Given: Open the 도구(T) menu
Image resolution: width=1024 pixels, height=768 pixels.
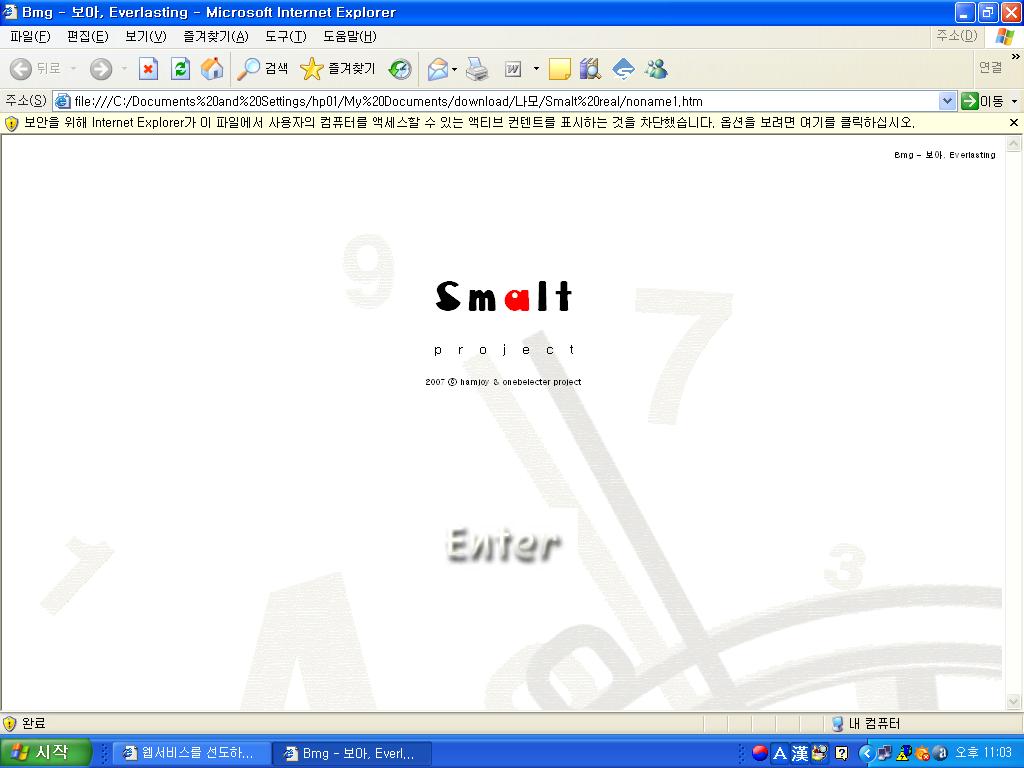Looking at the screenshot, I should pos(285,36).
